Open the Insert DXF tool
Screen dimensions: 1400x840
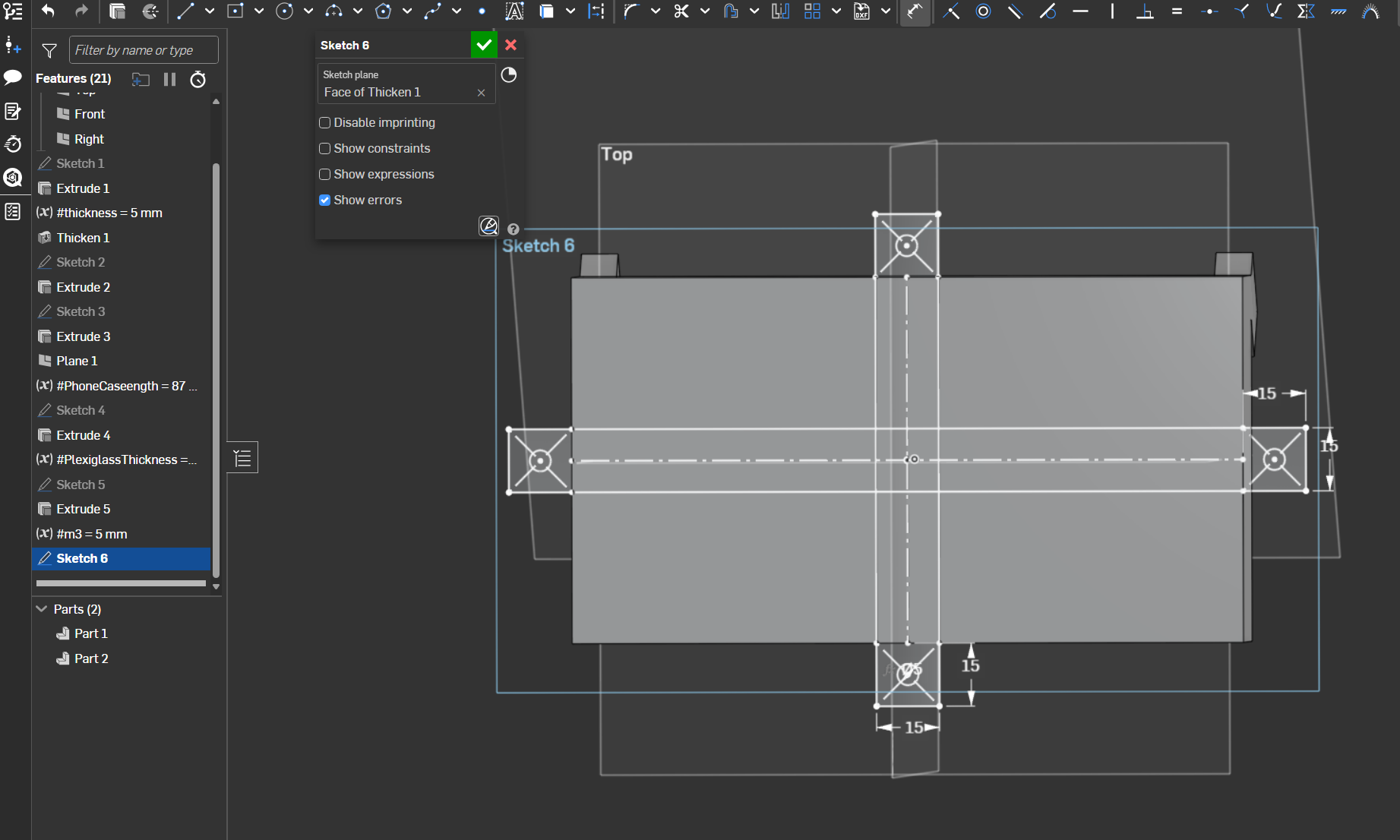[x=861, y=11]
